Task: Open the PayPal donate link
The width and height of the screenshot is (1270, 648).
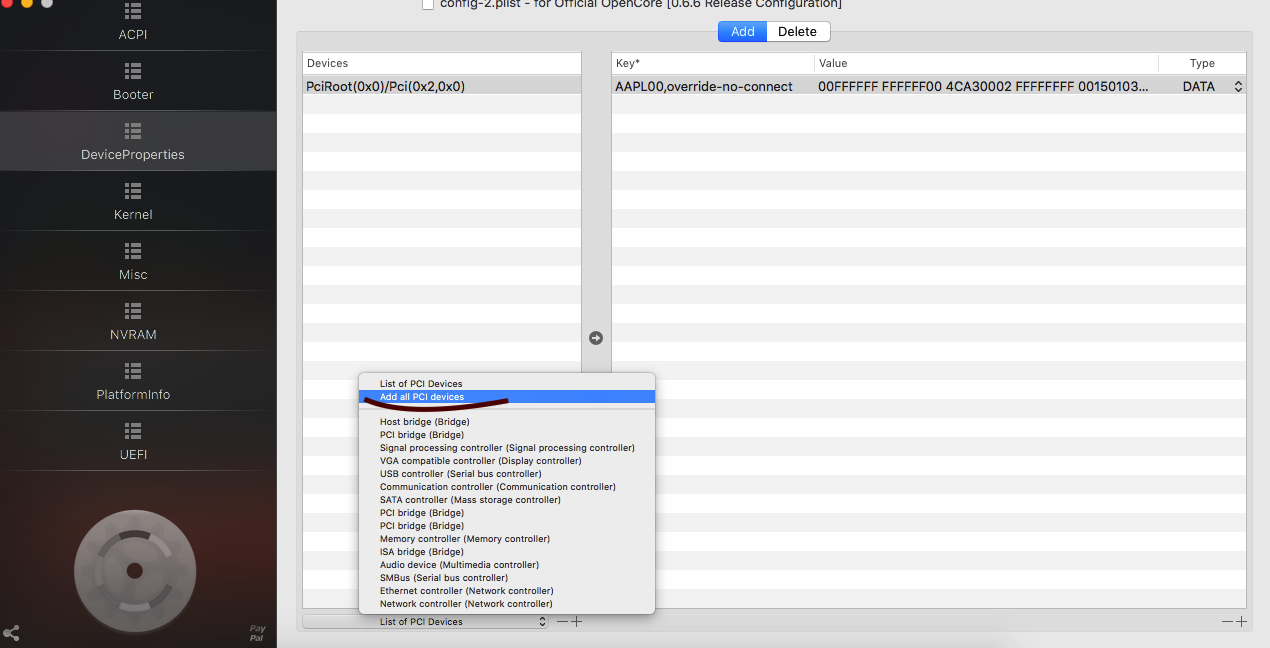Action: (257, 633)
